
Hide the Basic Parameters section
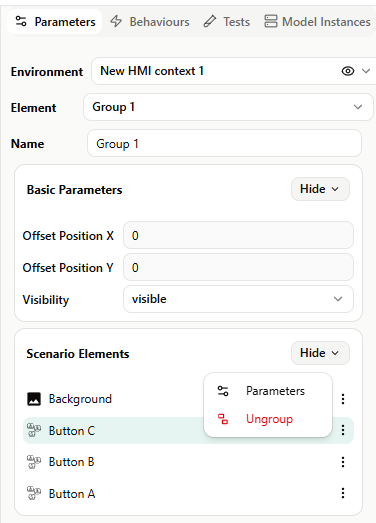[x=320, y=189]
